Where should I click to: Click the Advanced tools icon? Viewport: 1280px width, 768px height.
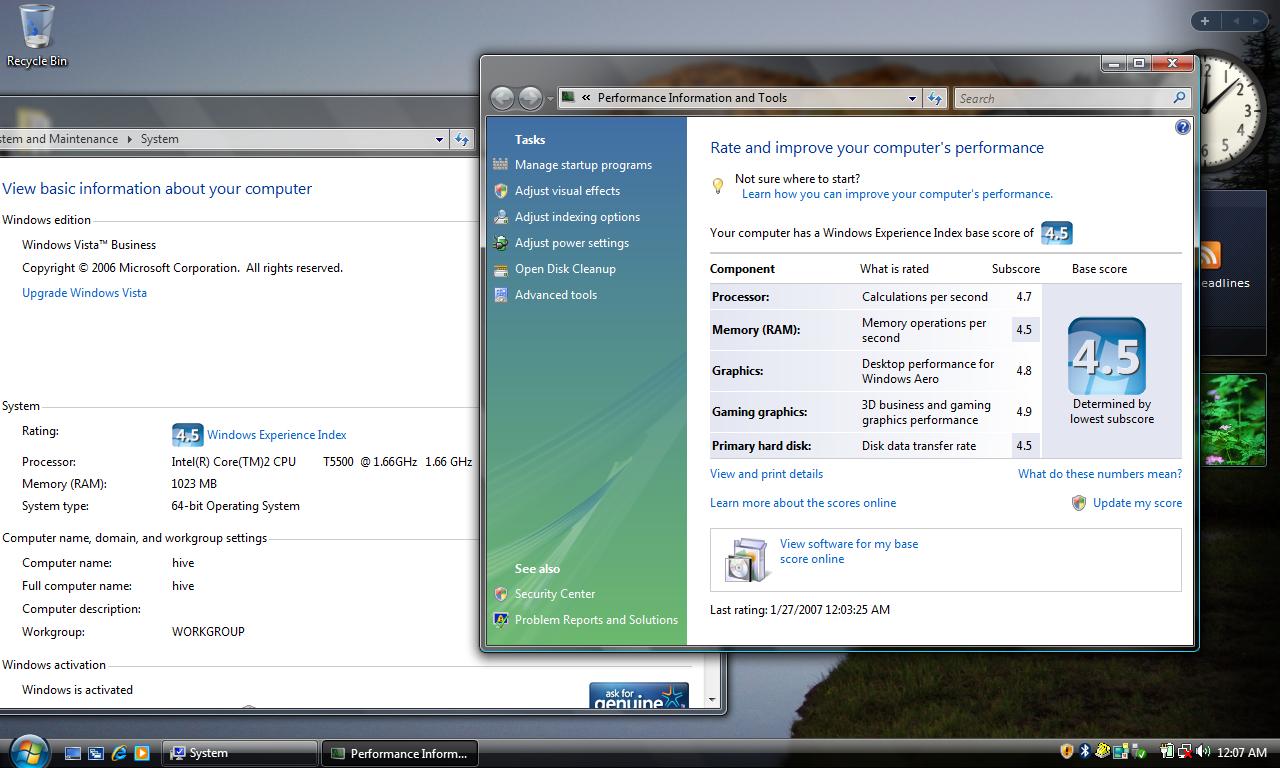[x=501, y=295]
